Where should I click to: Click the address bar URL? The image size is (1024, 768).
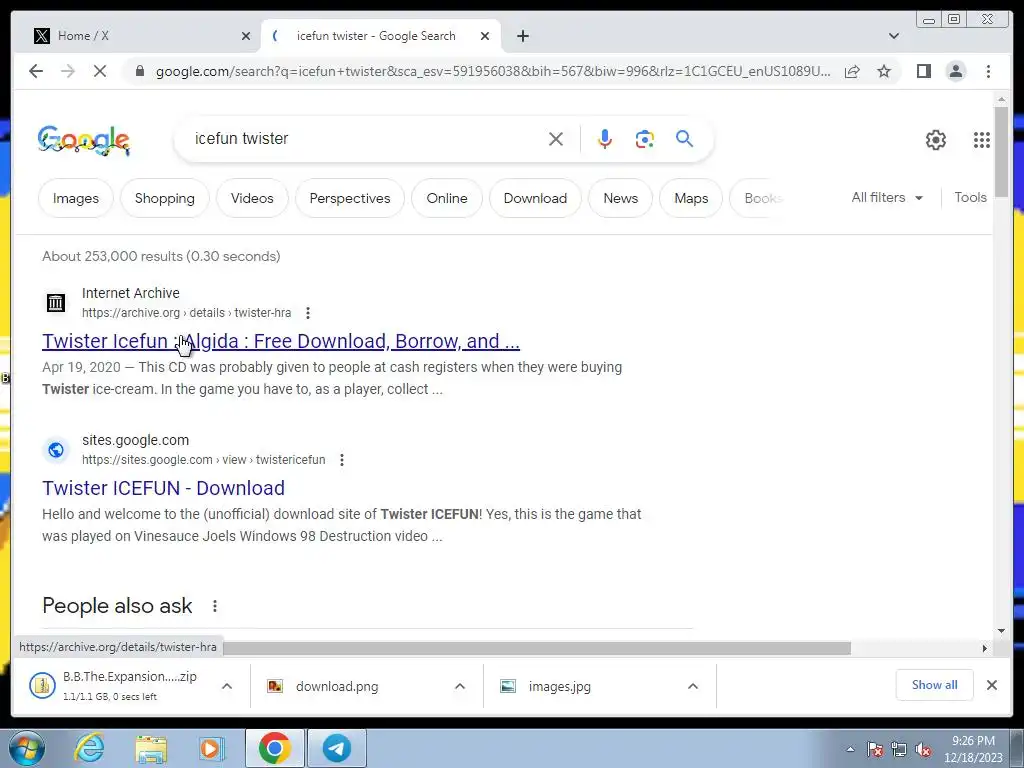pyautogui.click(x=493, y=71)
